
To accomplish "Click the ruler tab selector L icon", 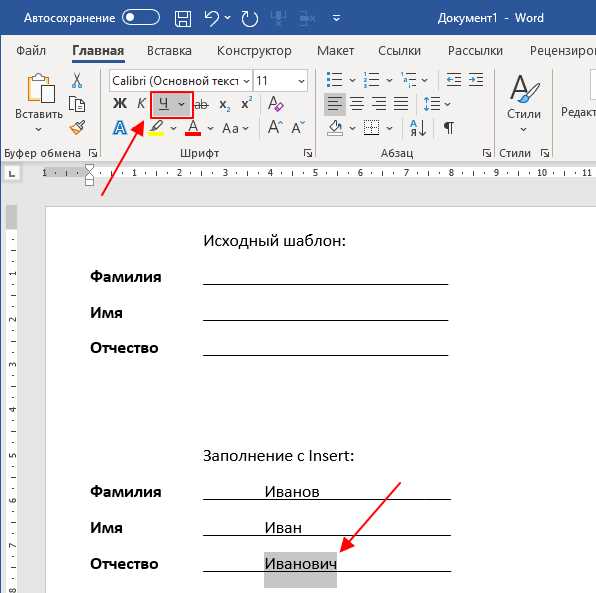I will point(12,174).
